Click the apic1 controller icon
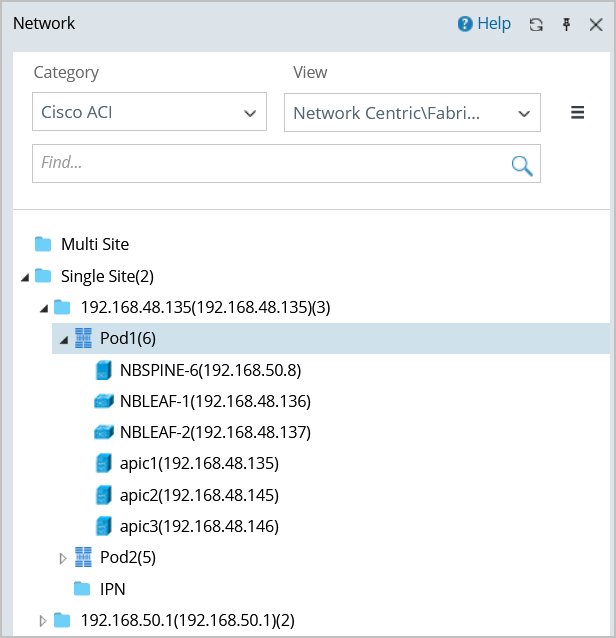Viewport: 616px width, 638px height. click(x=102, y=464)
